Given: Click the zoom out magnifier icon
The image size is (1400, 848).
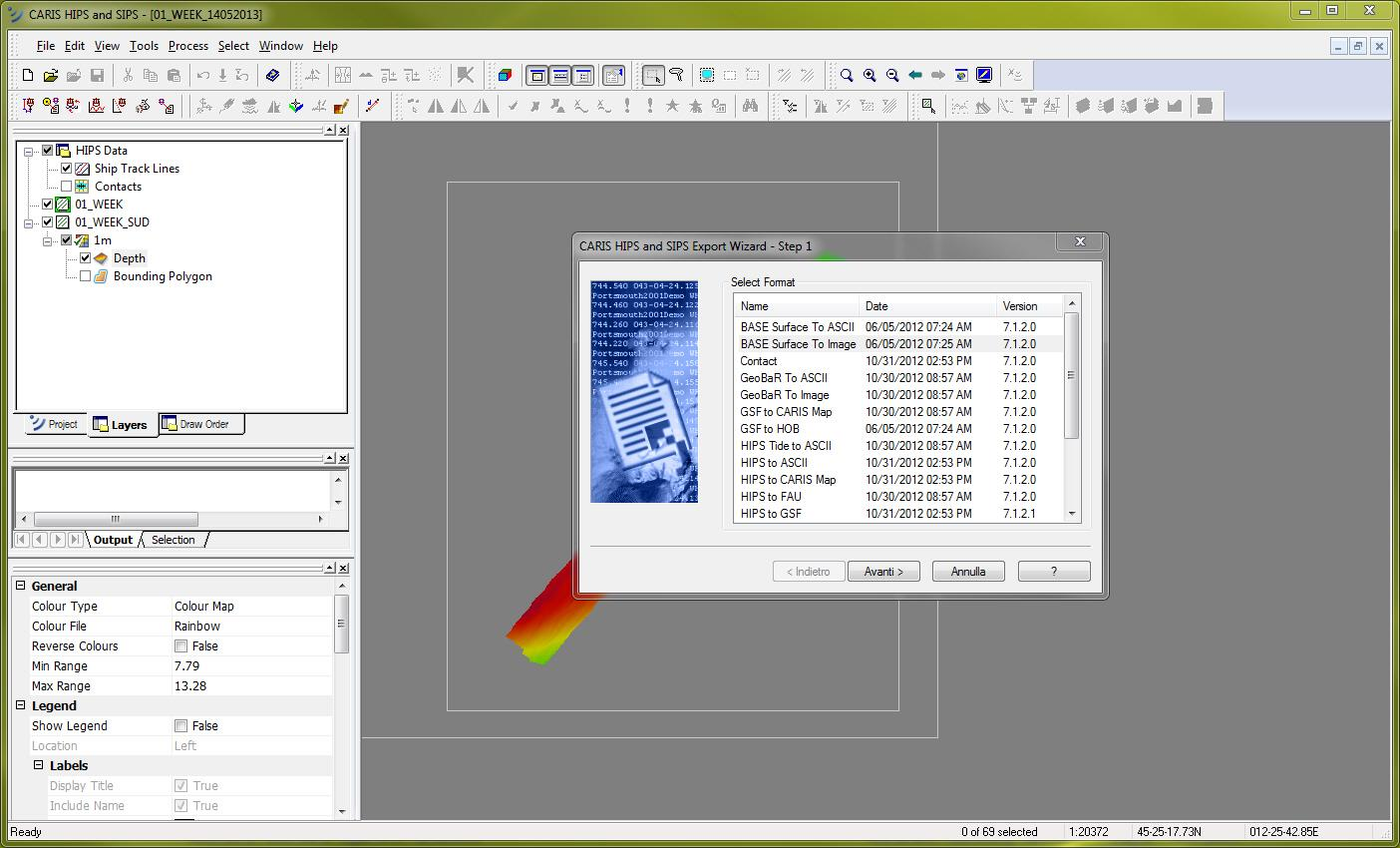Looking at the screenshot, I should [x=892, y=75].
